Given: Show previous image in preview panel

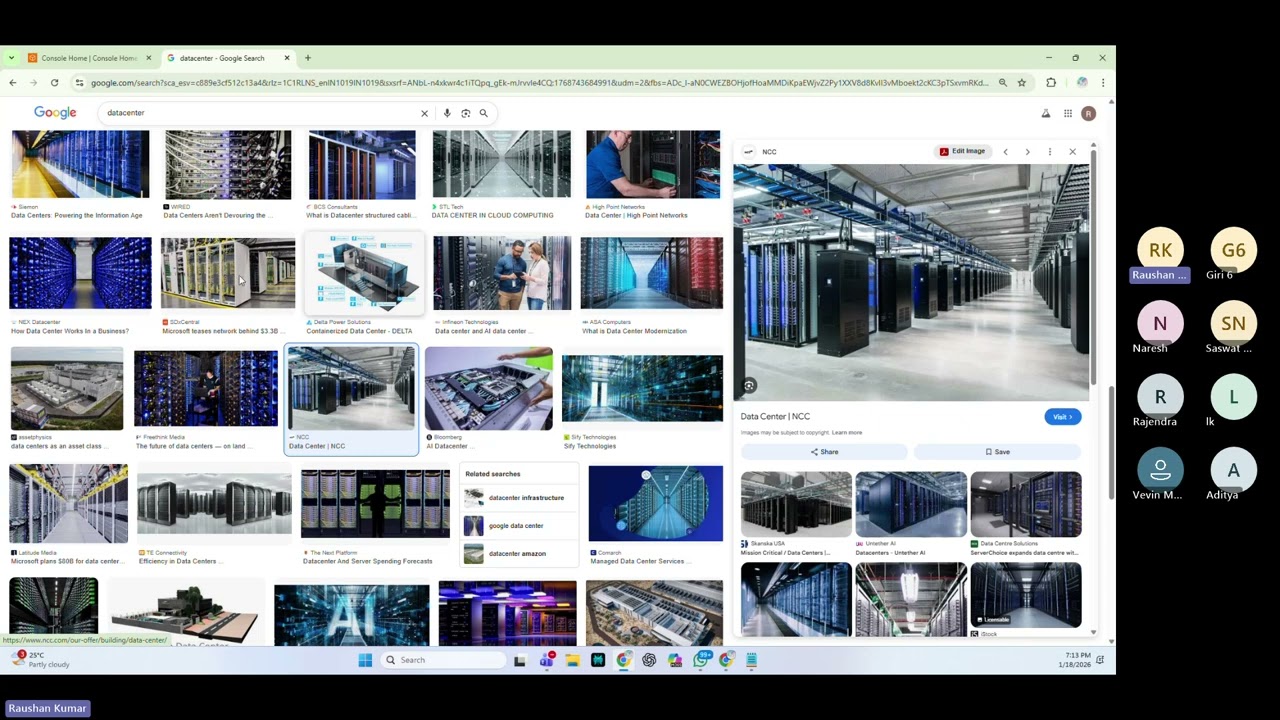Looking at the screenshot, I should (x=1005, y=152).
